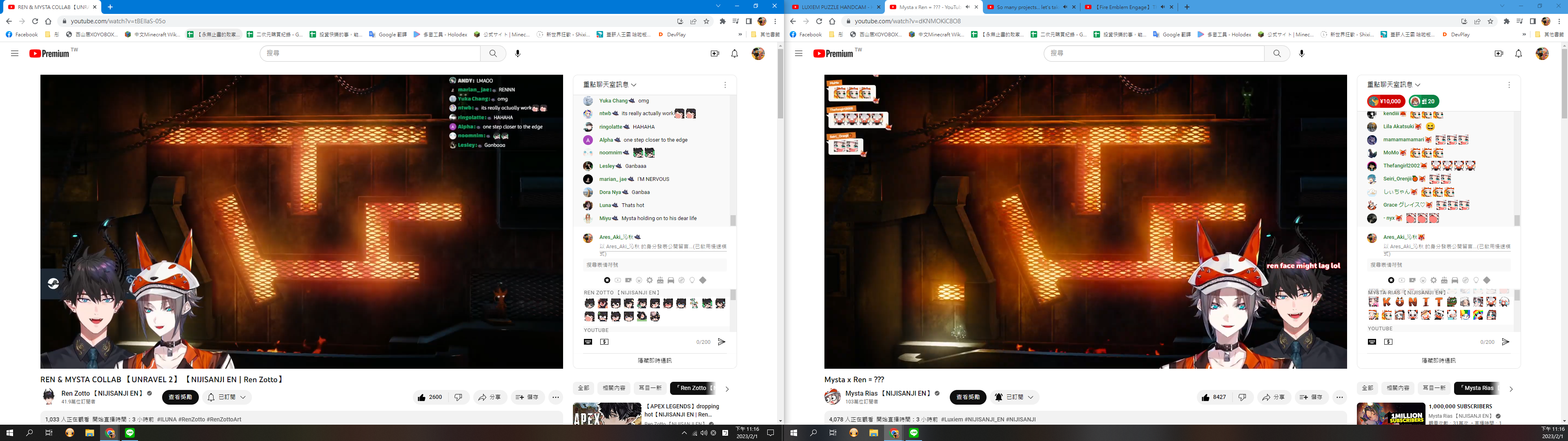Bookmark this page star in left browser
Viewport: 1568px width, 441px height.
tap(707, 21)
